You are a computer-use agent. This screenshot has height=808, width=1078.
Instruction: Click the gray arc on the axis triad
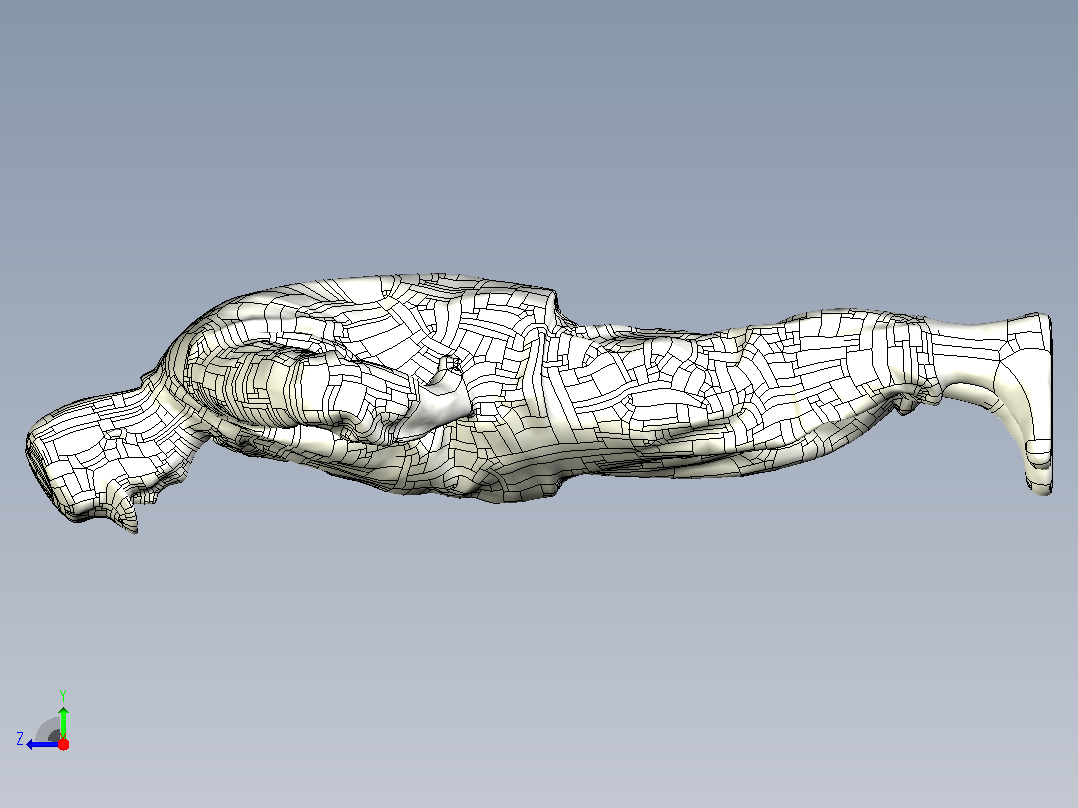(x=48, y=730)
